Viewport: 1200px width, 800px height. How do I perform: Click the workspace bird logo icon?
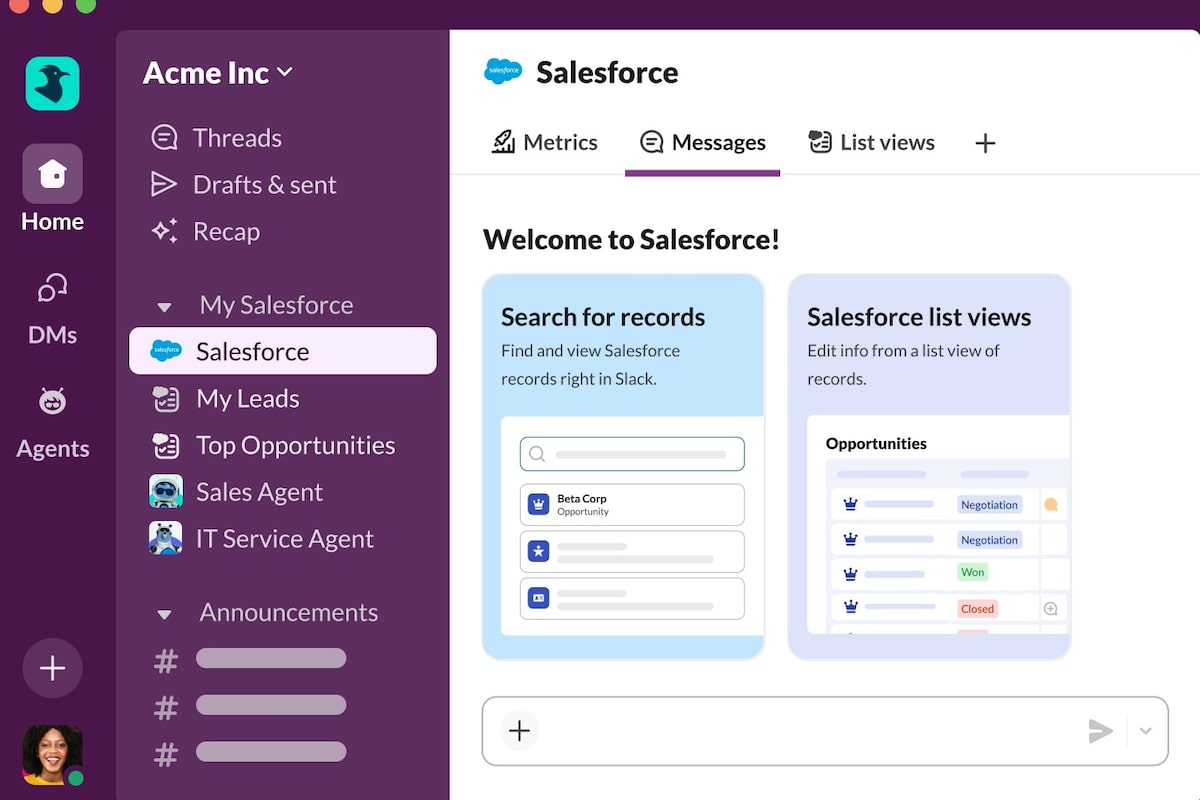[x=52, y=83]
